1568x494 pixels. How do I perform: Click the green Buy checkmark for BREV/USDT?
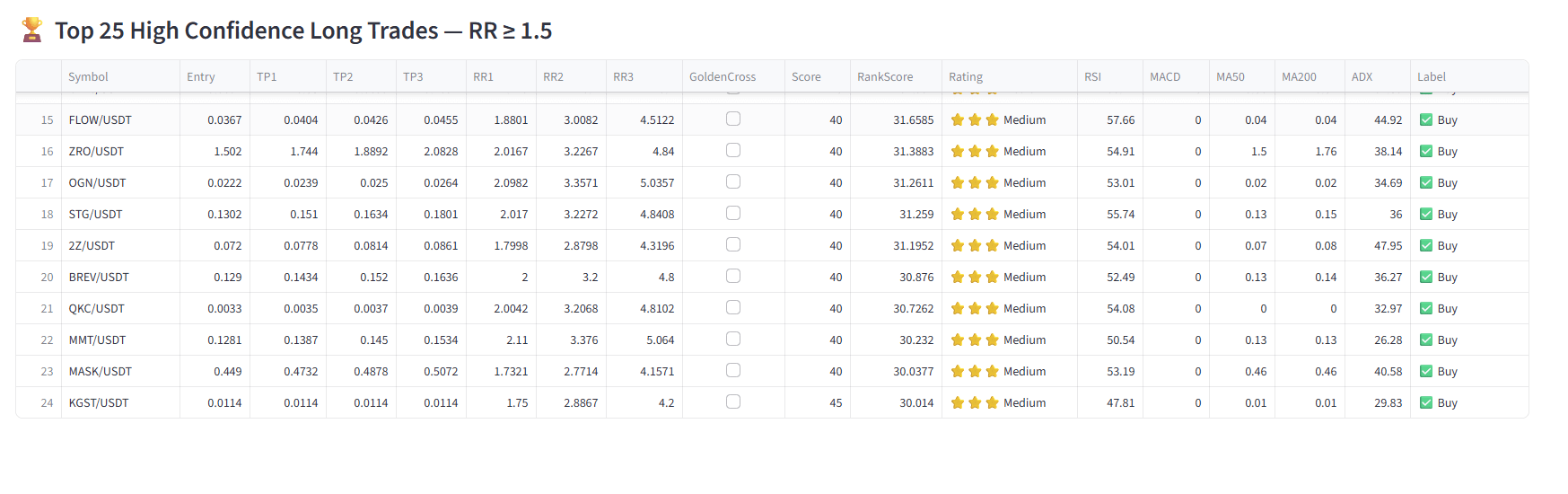(x=1426, y=278)
